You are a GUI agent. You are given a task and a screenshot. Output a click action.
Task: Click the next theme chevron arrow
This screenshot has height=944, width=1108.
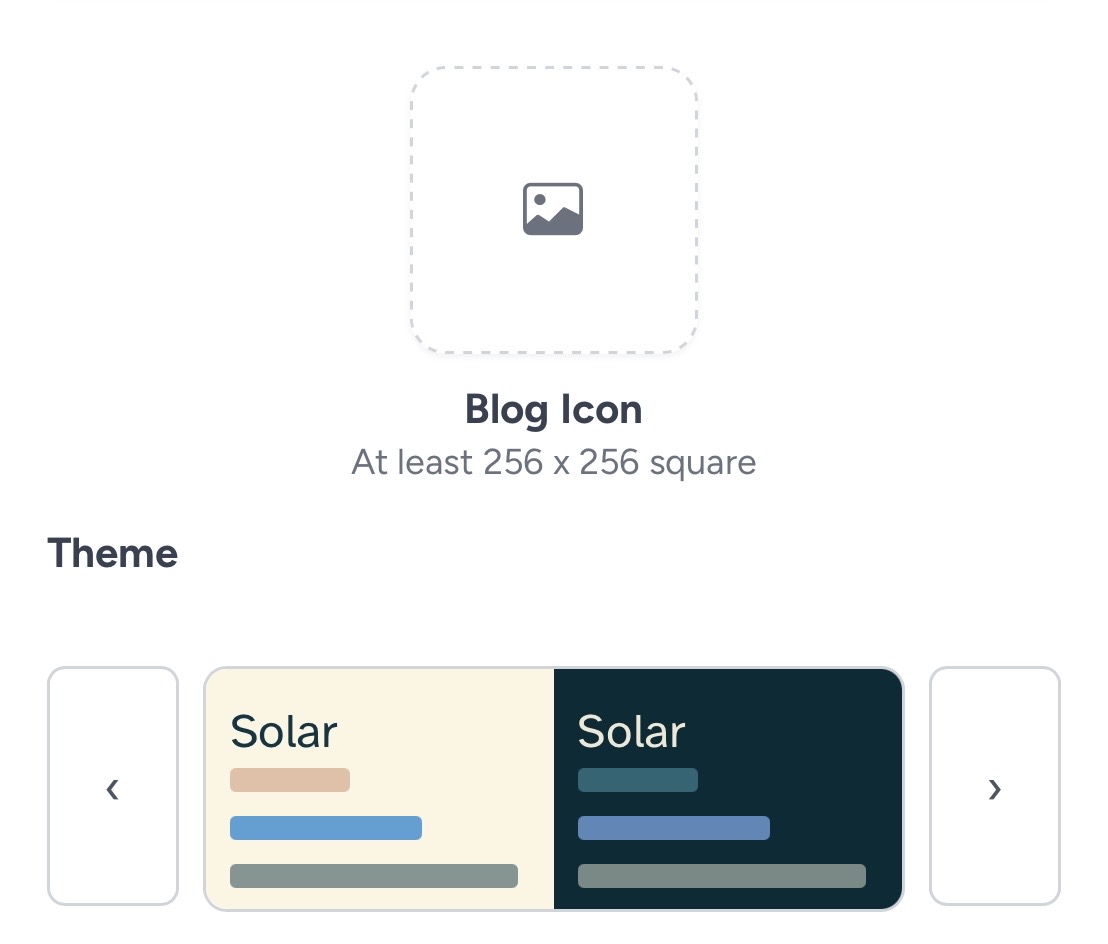994,788
